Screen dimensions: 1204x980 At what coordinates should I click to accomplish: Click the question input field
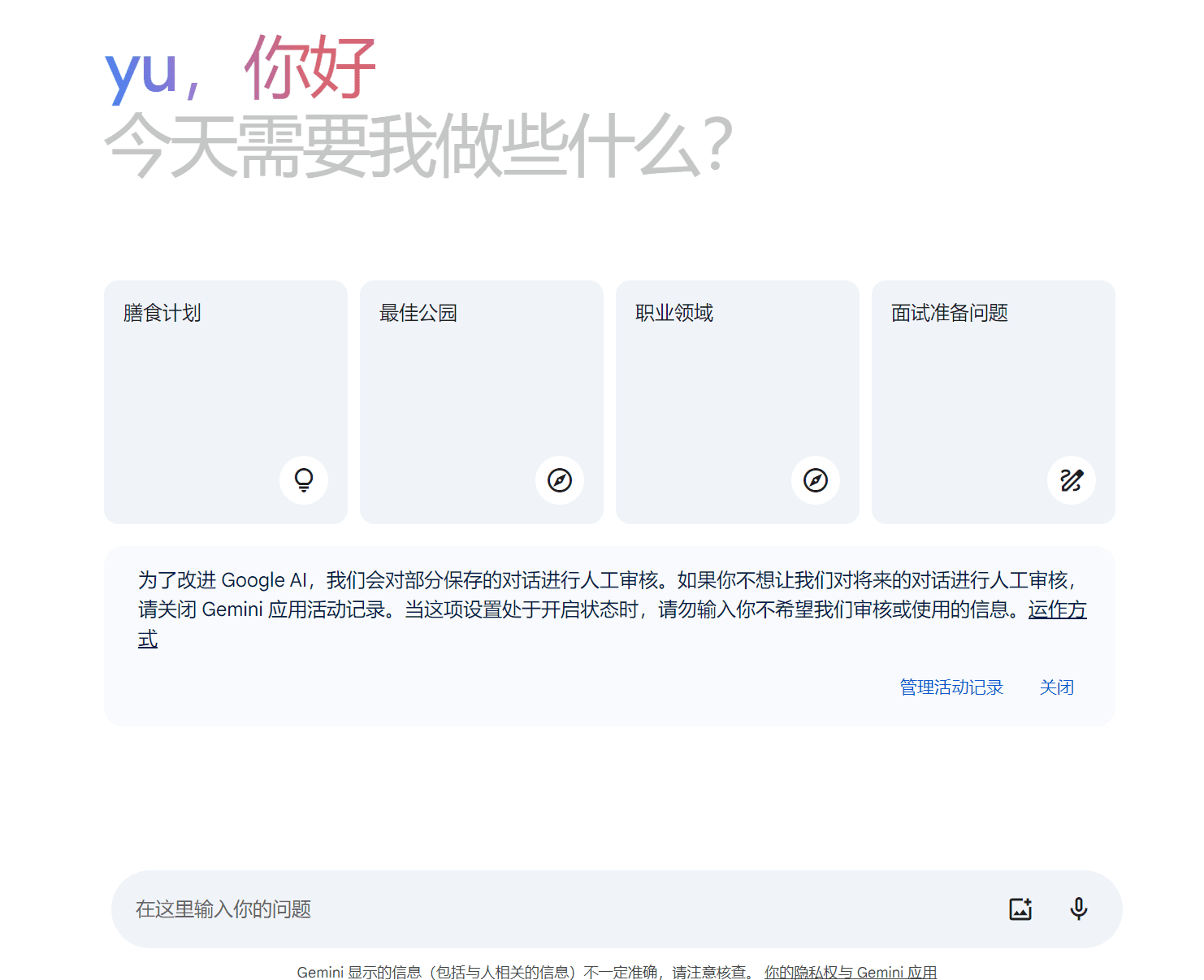click(x=487, y=909)
